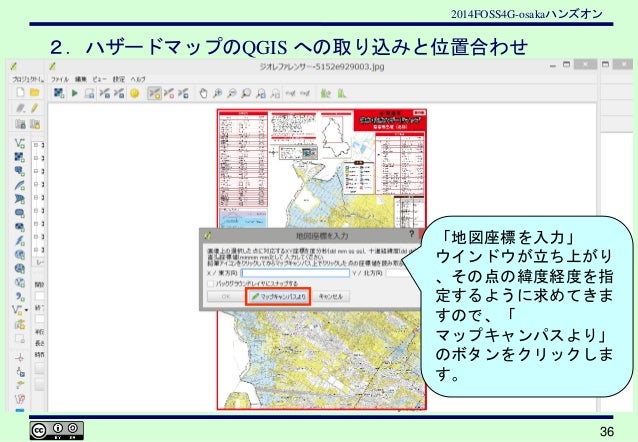Click Creative Commons license badge

tap(57, 431)
